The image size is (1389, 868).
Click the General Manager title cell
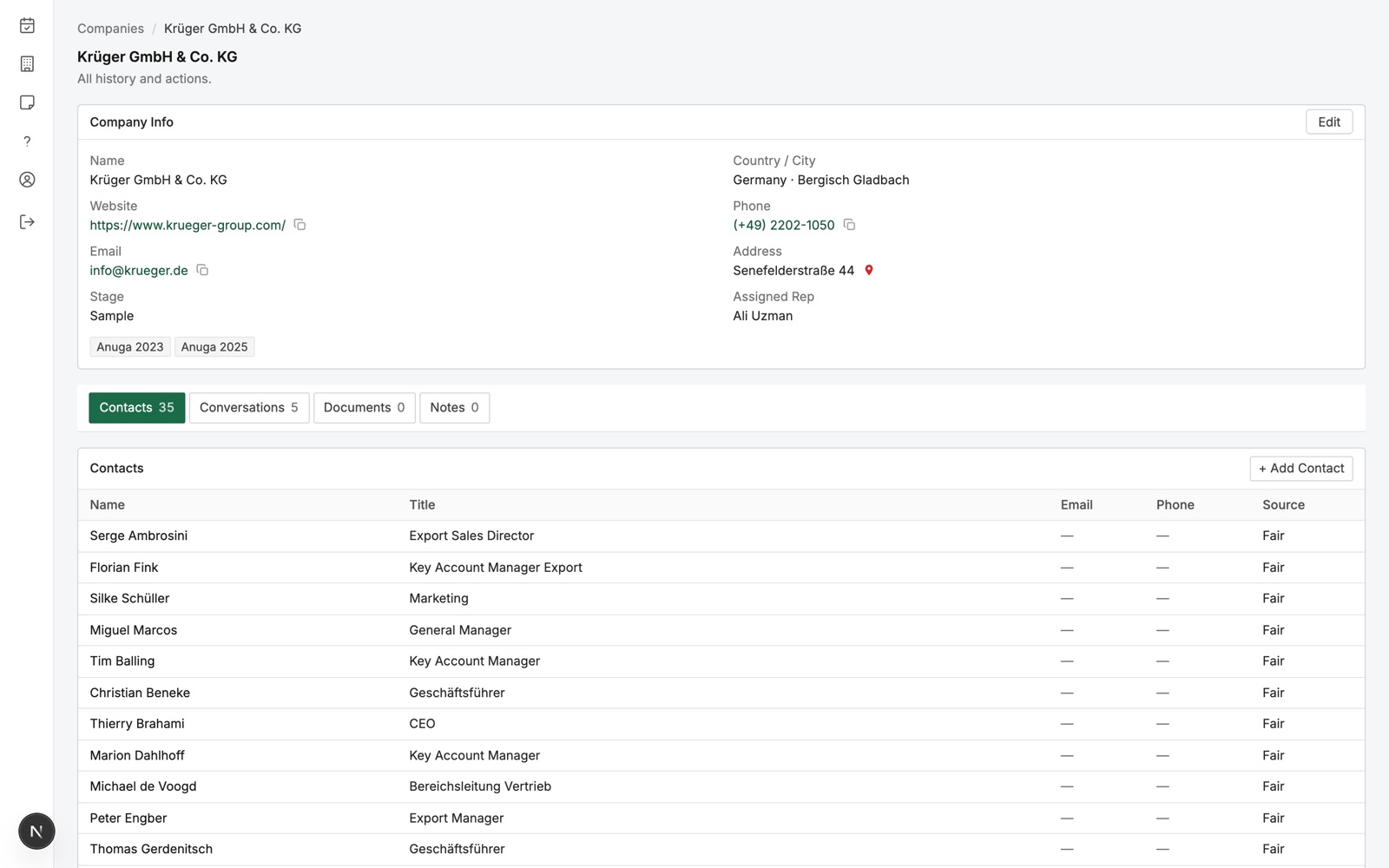(x=460, y=630)
